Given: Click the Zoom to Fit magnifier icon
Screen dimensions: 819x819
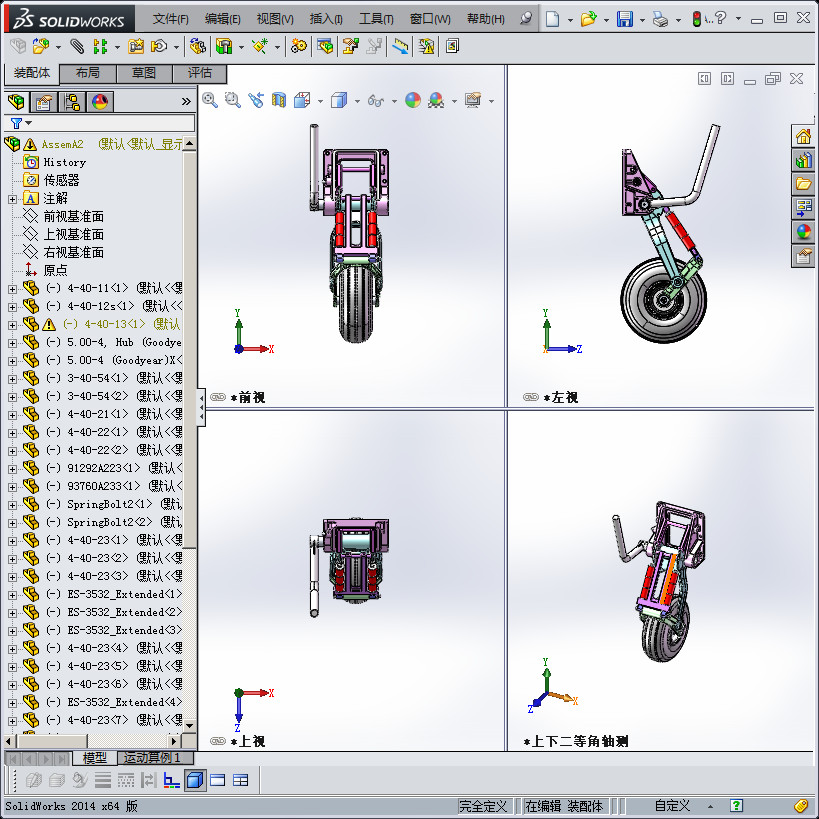Looking at the screenshot, I should coord(210,100).
